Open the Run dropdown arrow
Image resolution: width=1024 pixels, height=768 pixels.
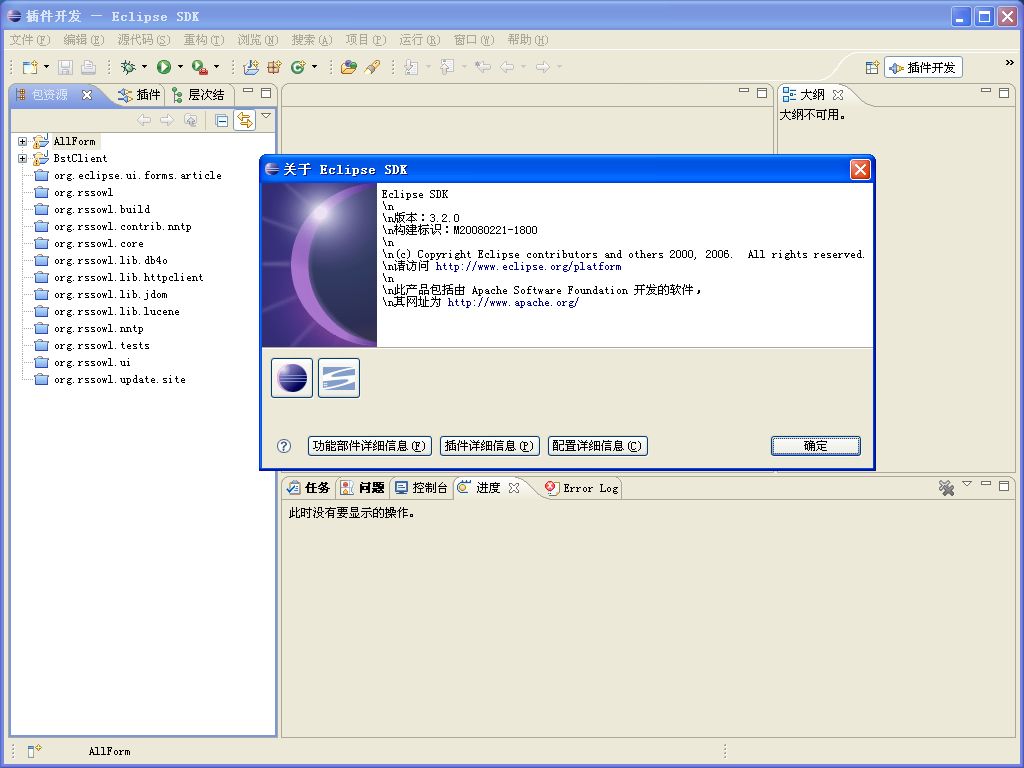(180, 67)
